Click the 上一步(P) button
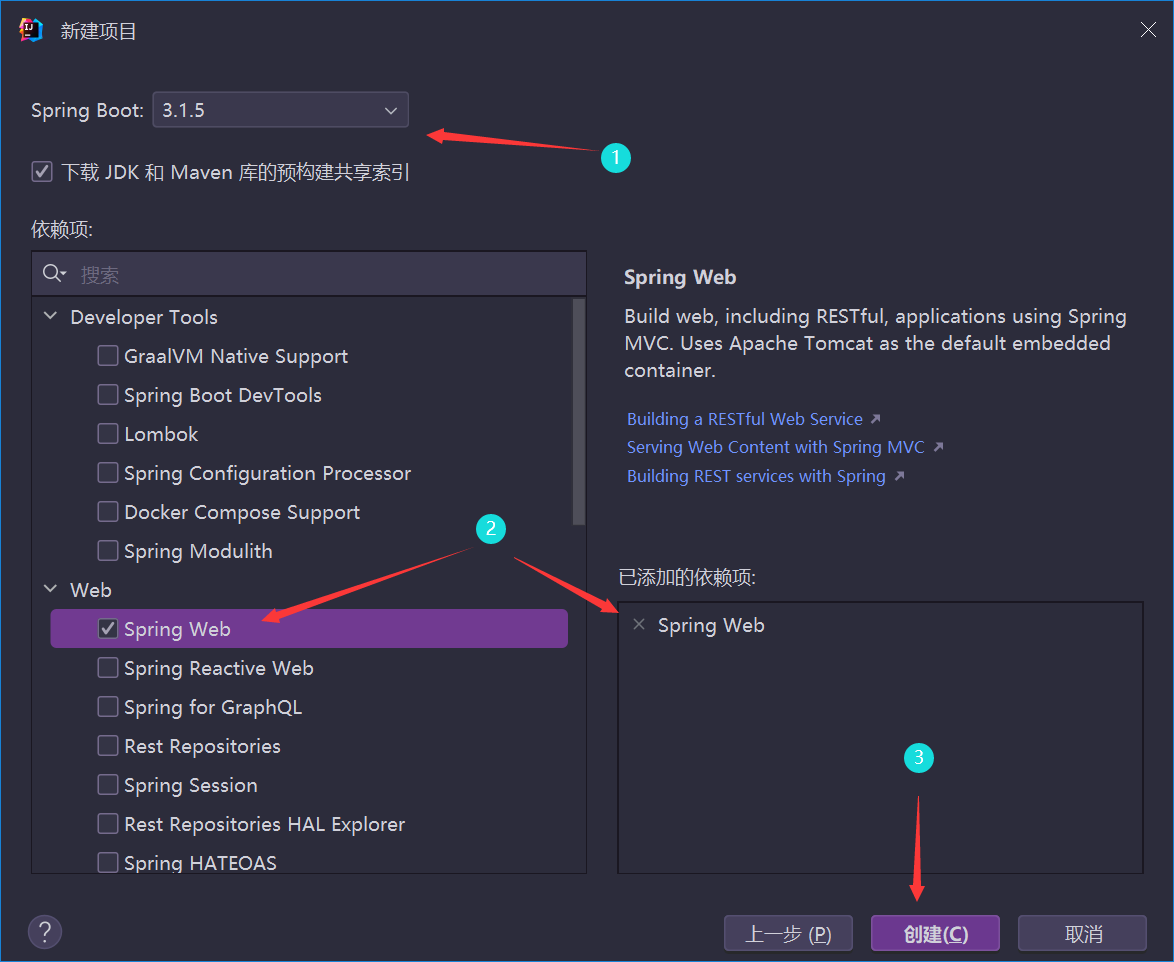 tap(788, 933)
